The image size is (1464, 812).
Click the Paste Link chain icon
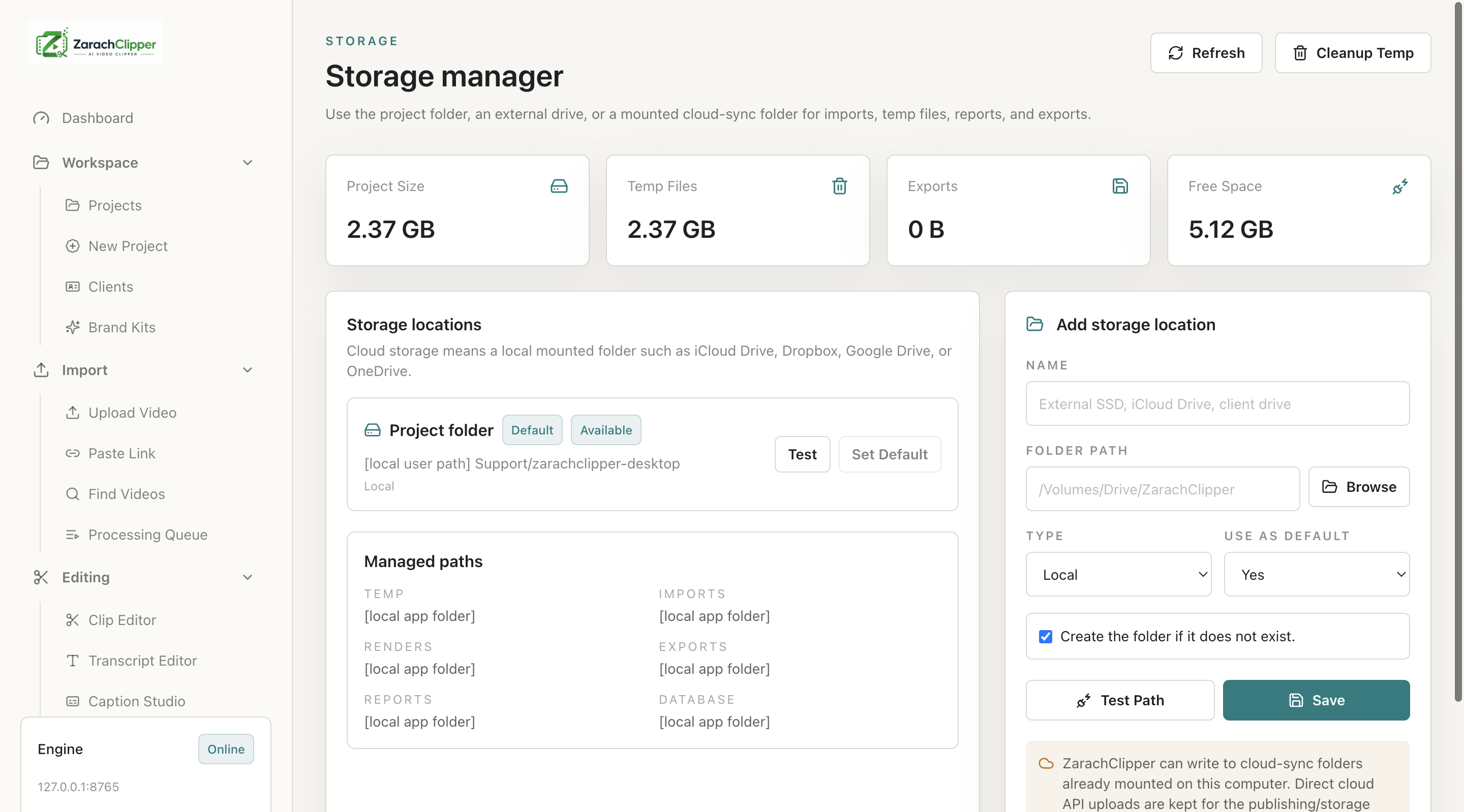pos(72,453)
